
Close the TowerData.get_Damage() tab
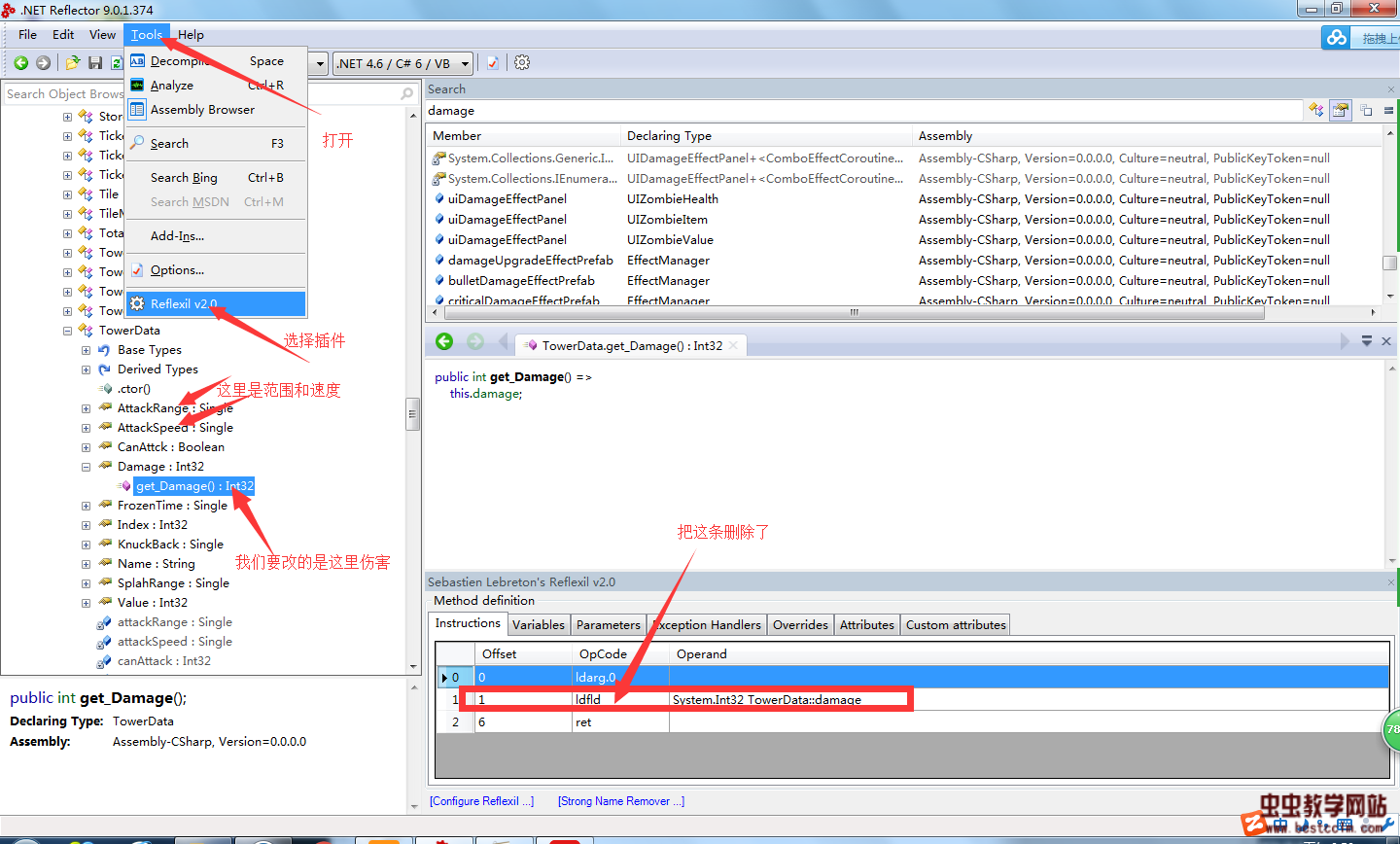point(733,345)
